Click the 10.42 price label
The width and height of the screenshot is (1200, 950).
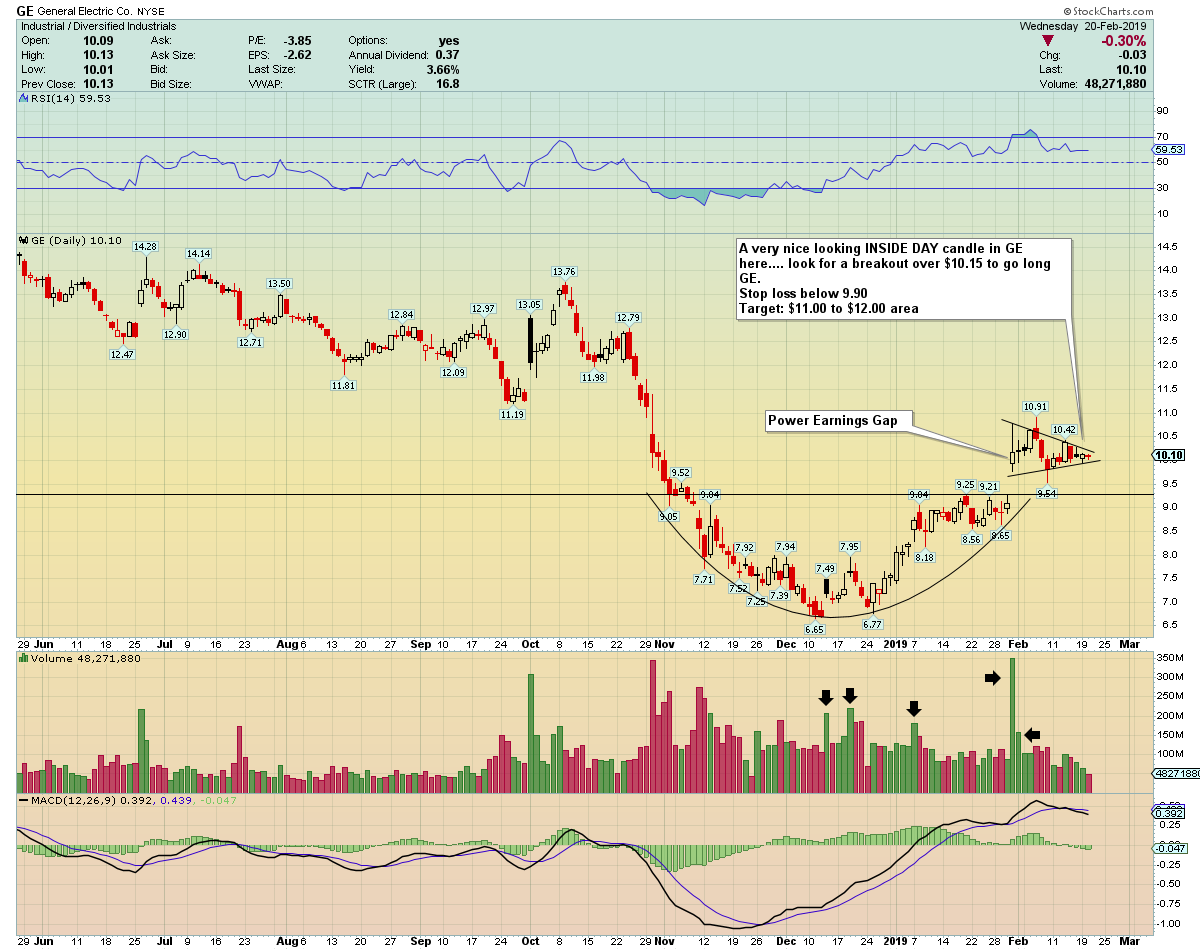click(x=1064, y=429)
